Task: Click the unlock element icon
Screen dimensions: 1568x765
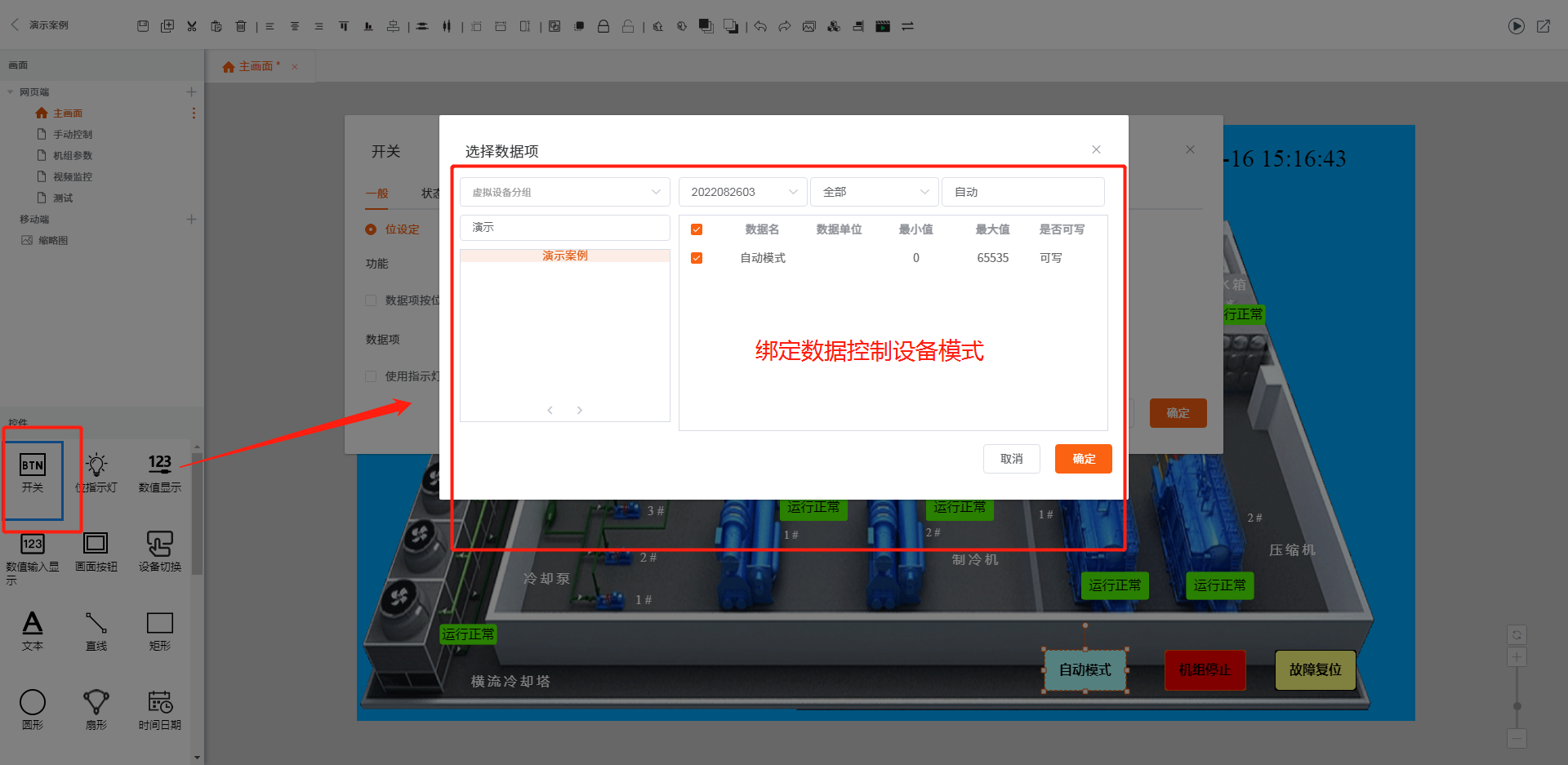Action: pos(628,26)
